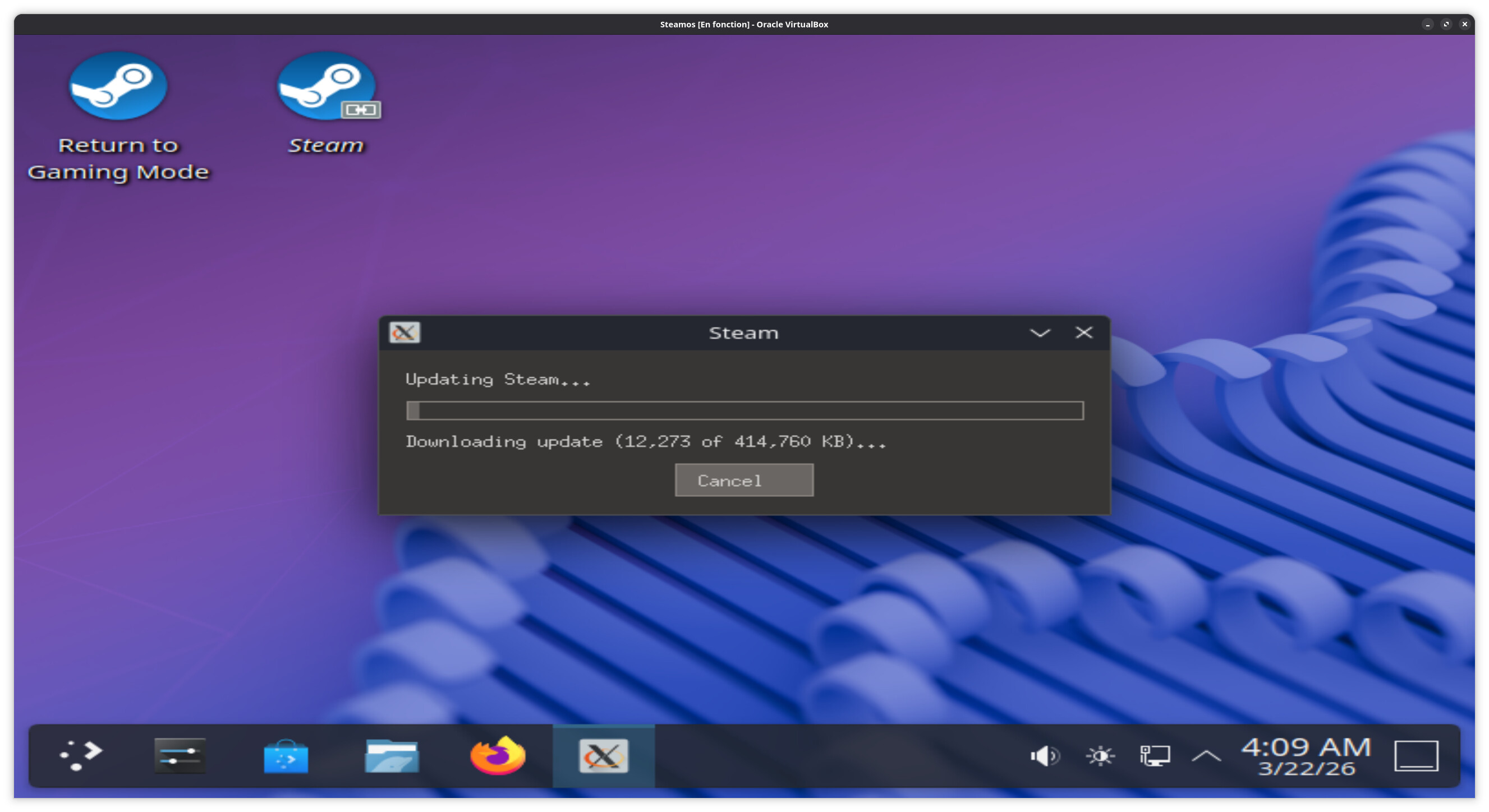
Task: Minimize the Steam update dialog with chevron
Action: pos(1039,333)
